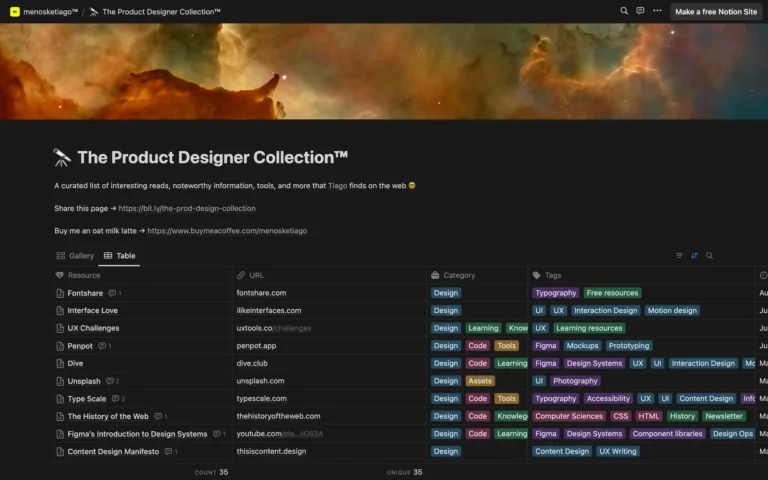Viewport: 768px width, 480px height.
Task: Click the comment bubble on Fontshare row
Action: [114, 293]
